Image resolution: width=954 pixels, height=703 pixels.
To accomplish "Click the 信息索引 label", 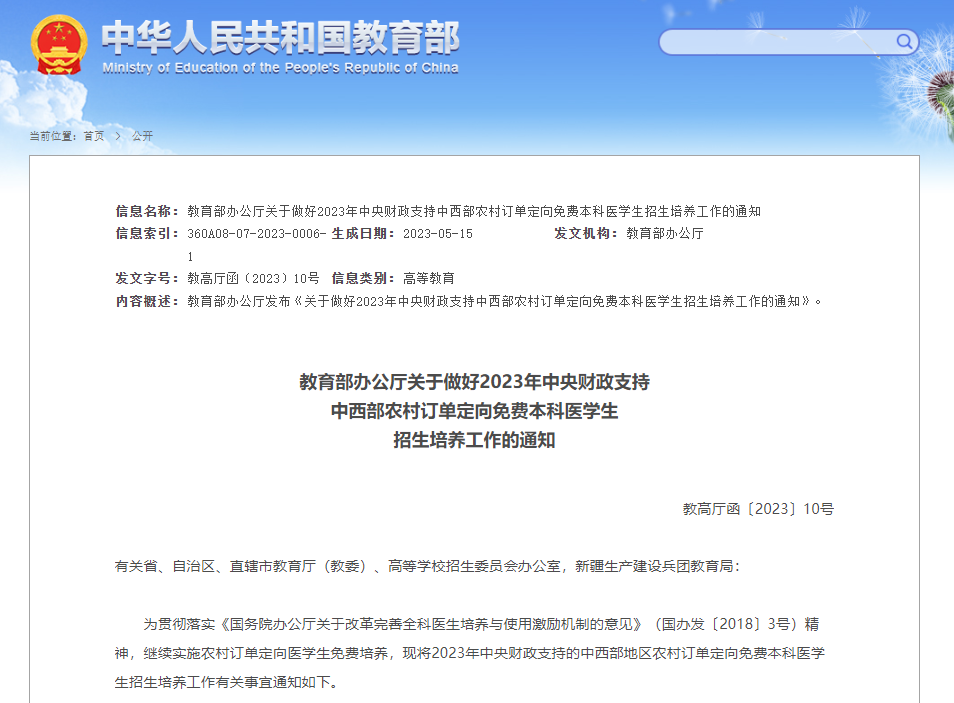I will 147,234.
